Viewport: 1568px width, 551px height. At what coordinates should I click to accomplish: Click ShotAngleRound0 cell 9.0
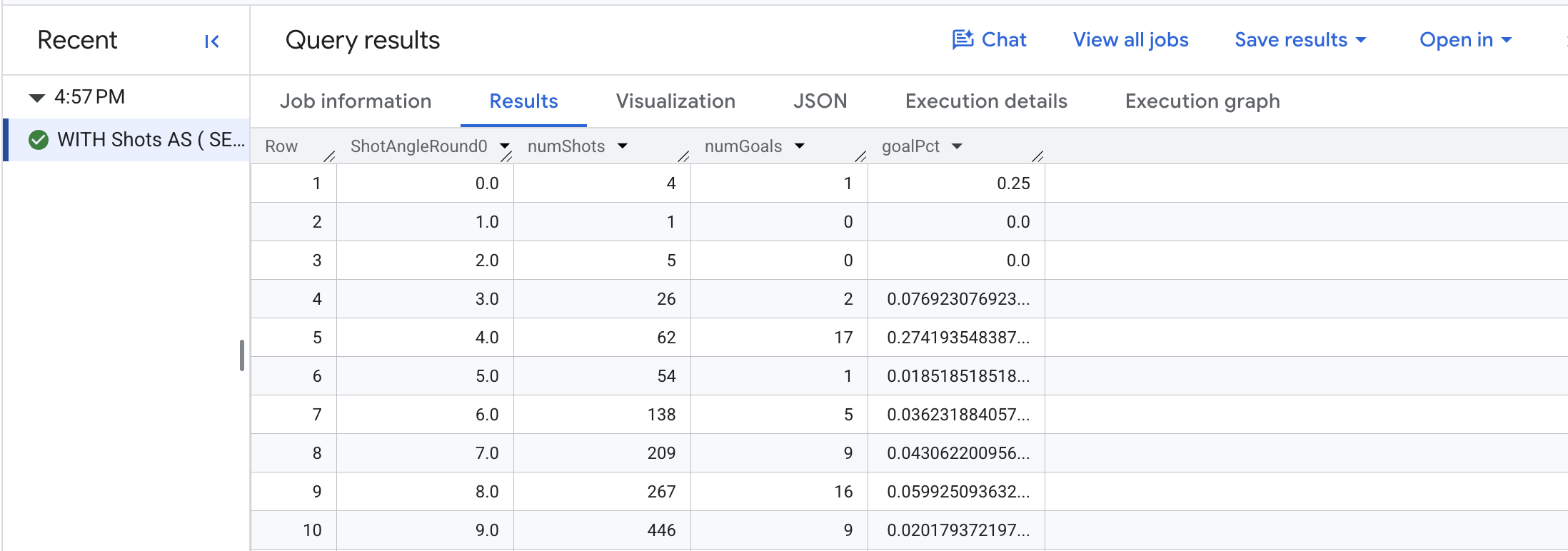[425, 530]
